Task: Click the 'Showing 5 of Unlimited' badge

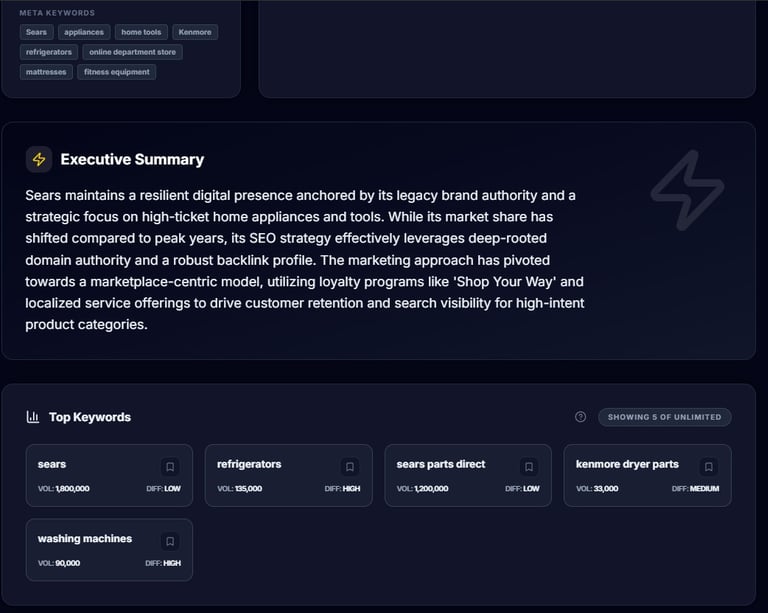Action: pyautogui.click(x=665, y=417)
